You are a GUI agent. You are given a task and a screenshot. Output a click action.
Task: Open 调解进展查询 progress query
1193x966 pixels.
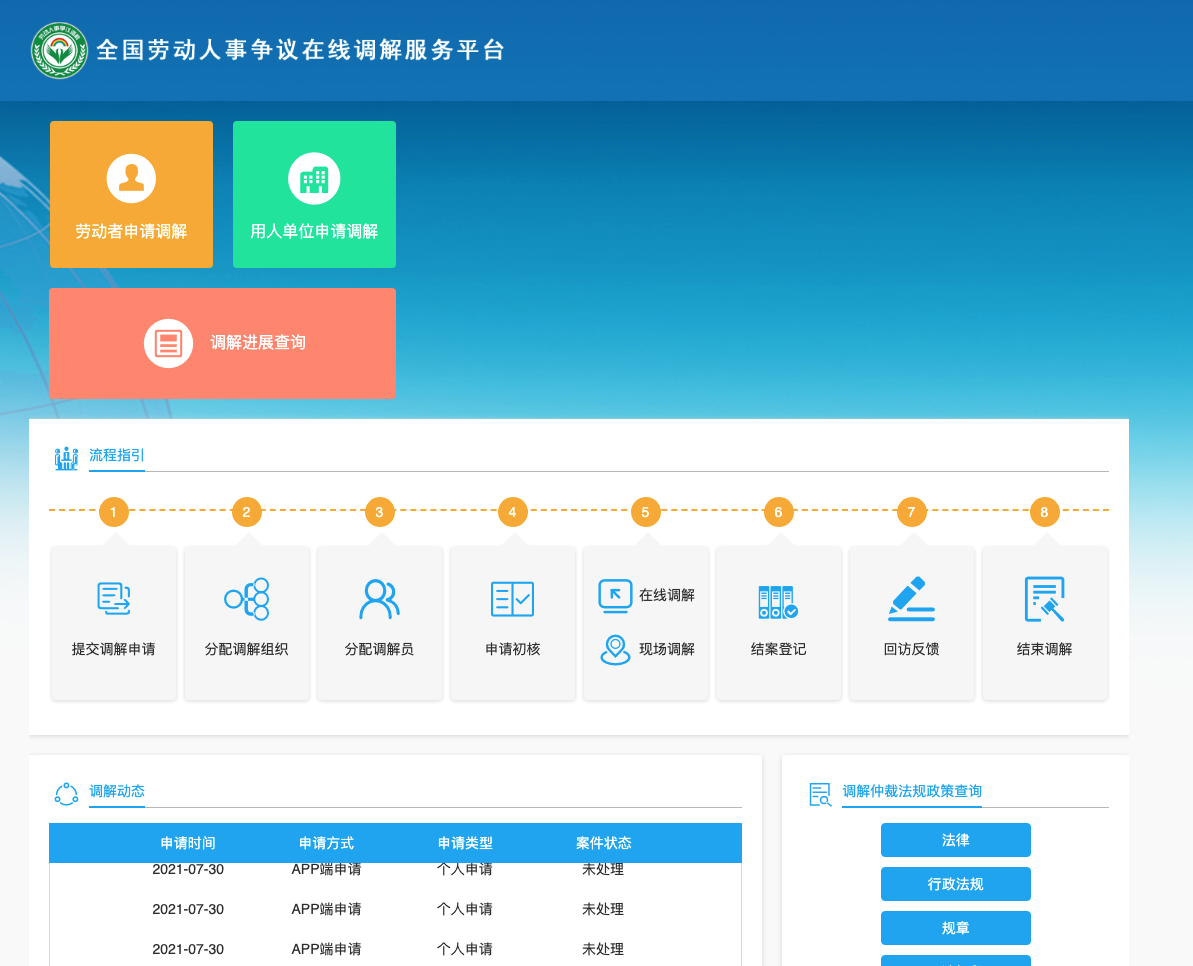[x=222, y=343]
